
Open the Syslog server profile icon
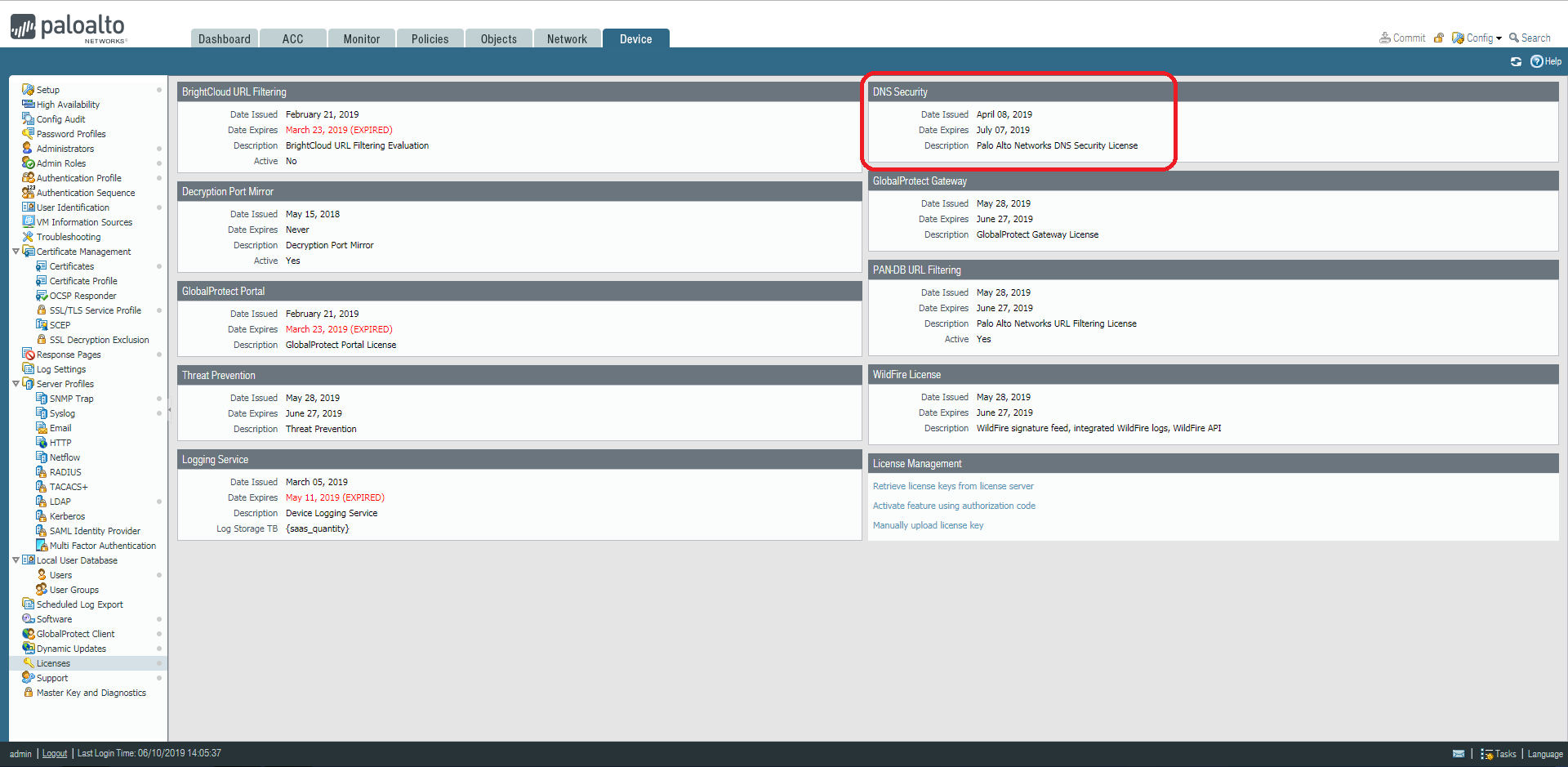[41, 413]
